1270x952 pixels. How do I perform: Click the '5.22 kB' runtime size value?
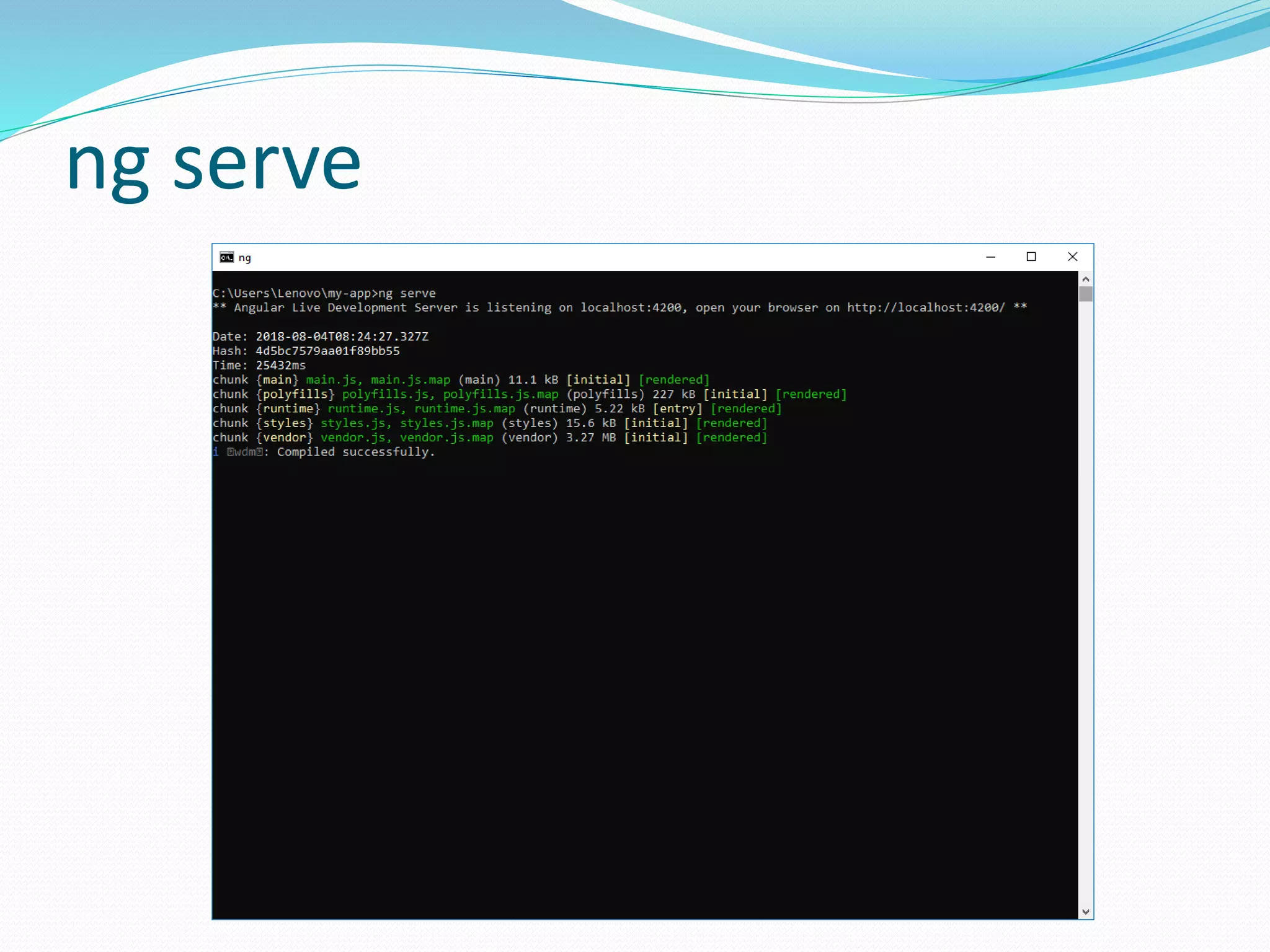620,408
